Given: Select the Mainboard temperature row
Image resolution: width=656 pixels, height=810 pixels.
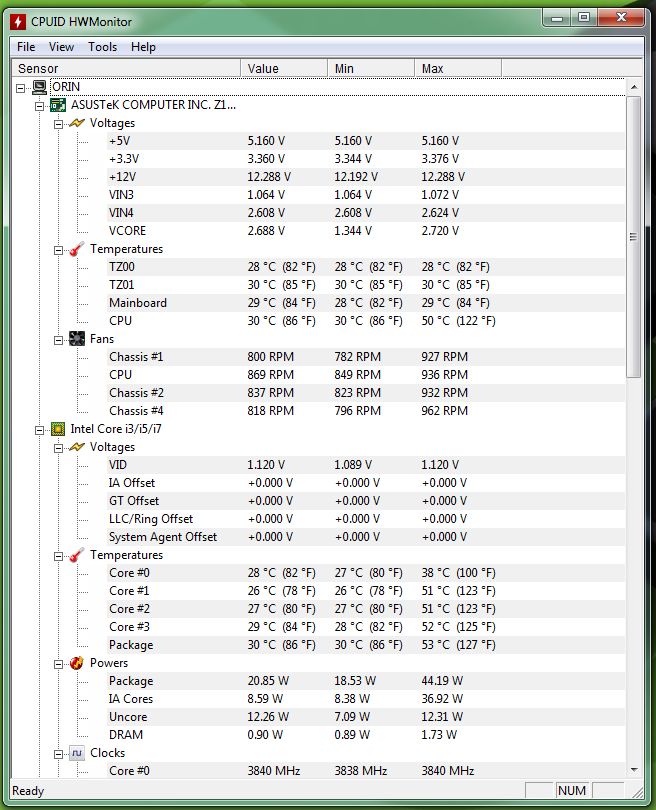Looking at the screenshot, I should pyautogui.click(x=366, y=303).
